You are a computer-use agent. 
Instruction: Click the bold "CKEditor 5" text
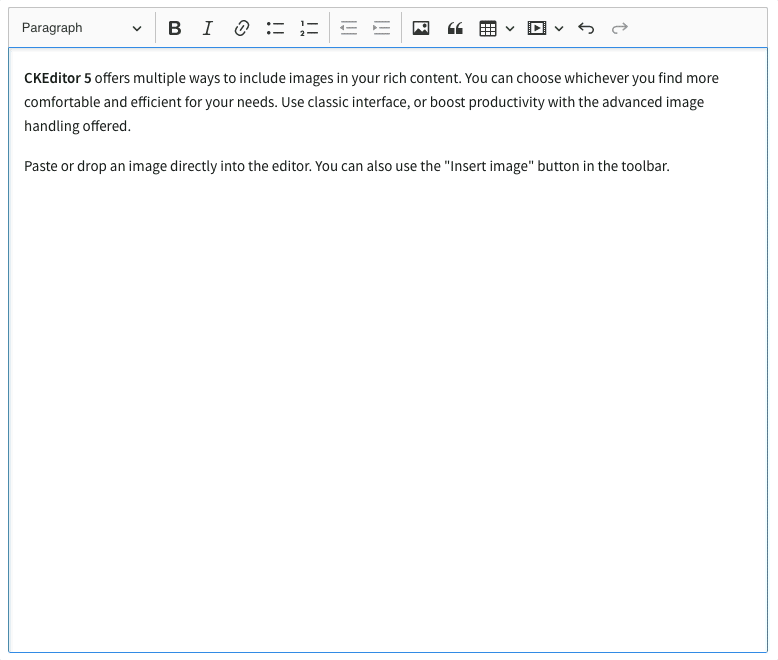pyautogui.click(x=57, y=78)
